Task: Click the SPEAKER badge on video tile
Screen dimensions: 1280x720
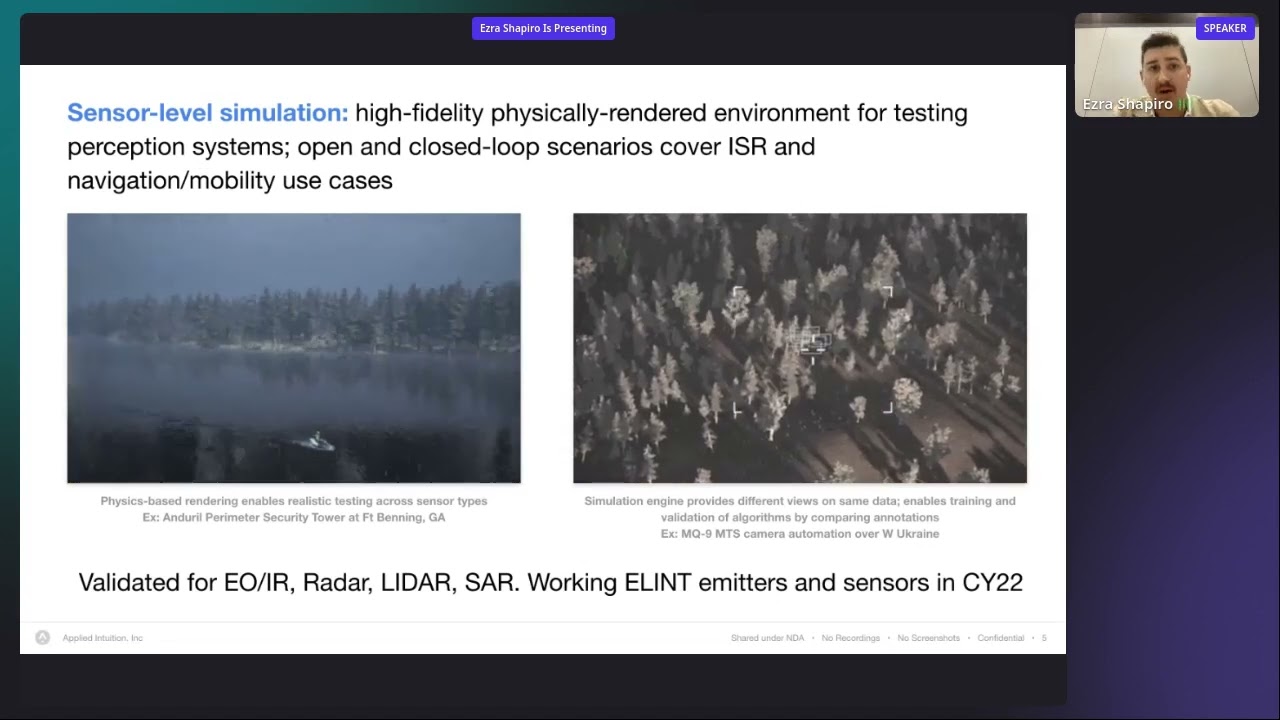Action: pyautogui.click(x=1225, y=28)
